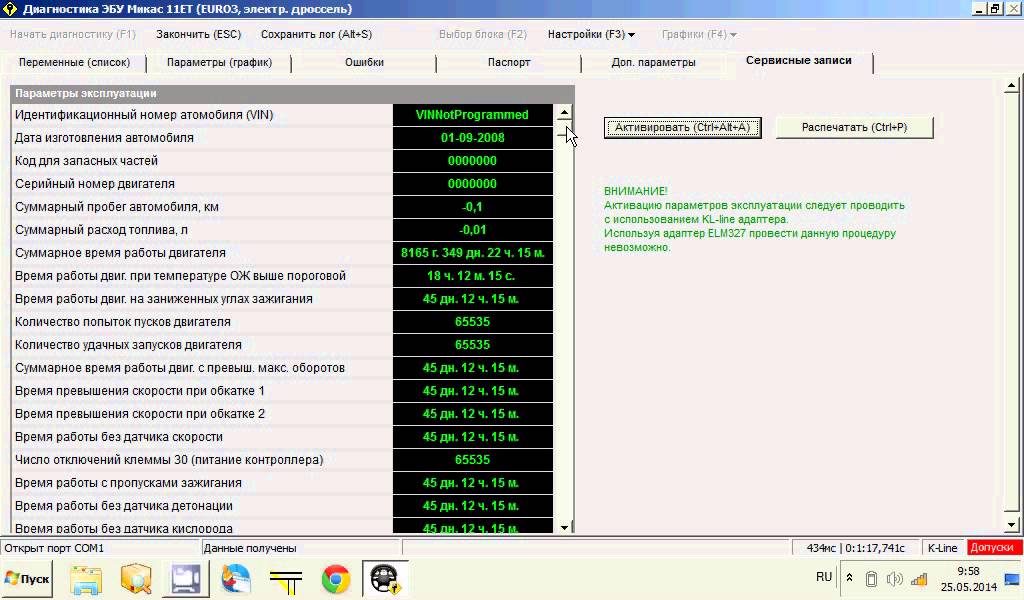Viewport: 1024px width, 600px height.
Task: Click Сохранить лог (Alt+S) menu item
Action: pos(316,34)
